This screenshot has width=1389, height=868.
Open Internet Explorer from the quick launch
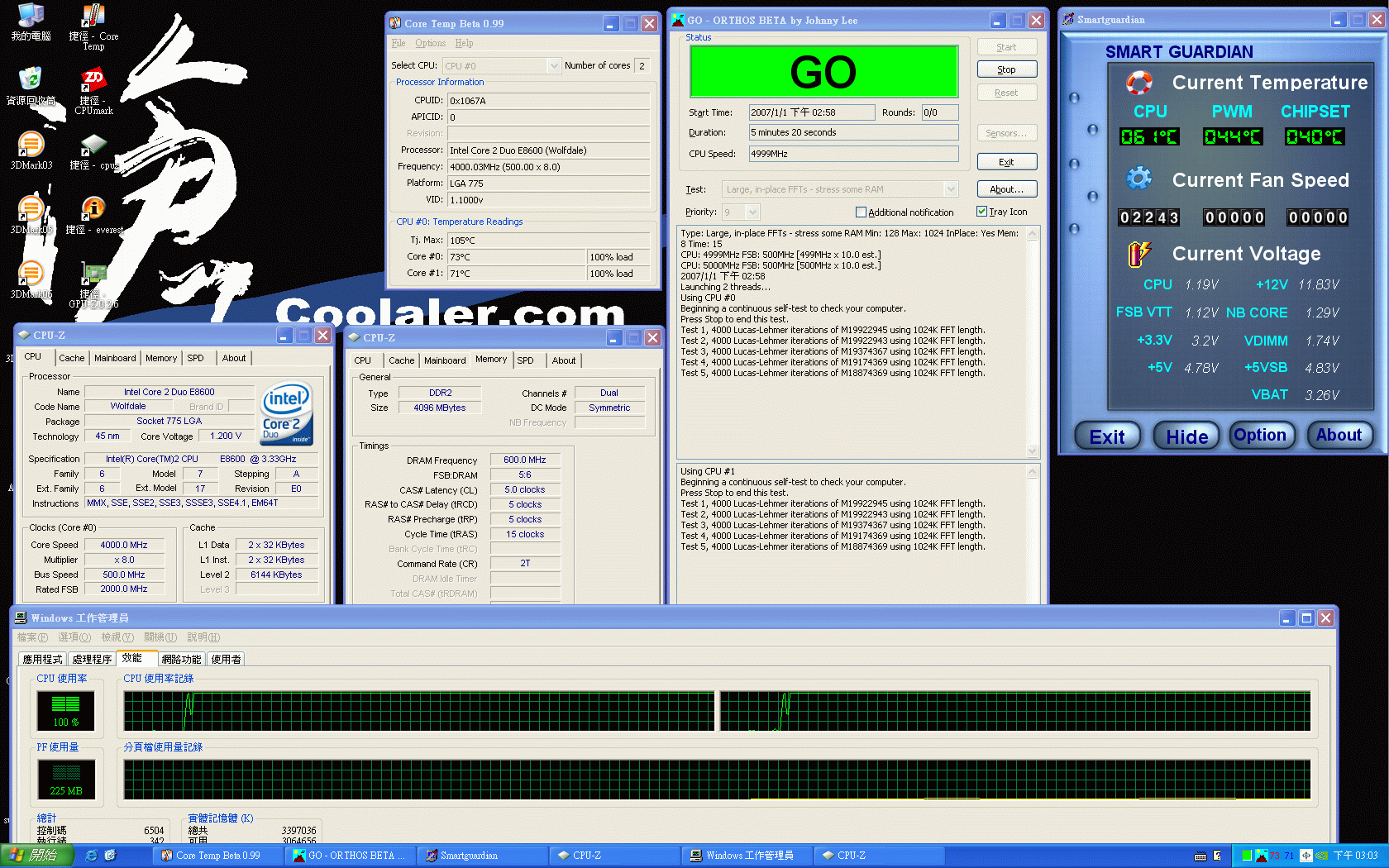(x=91, y=856)
